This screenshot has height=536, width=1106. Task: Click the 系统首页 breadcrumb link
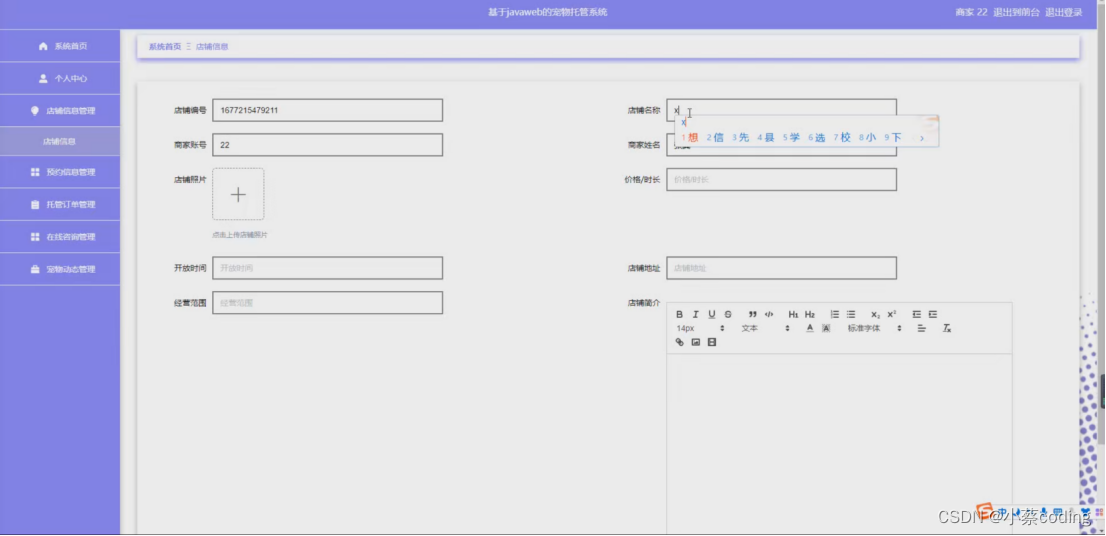[164, 47]
